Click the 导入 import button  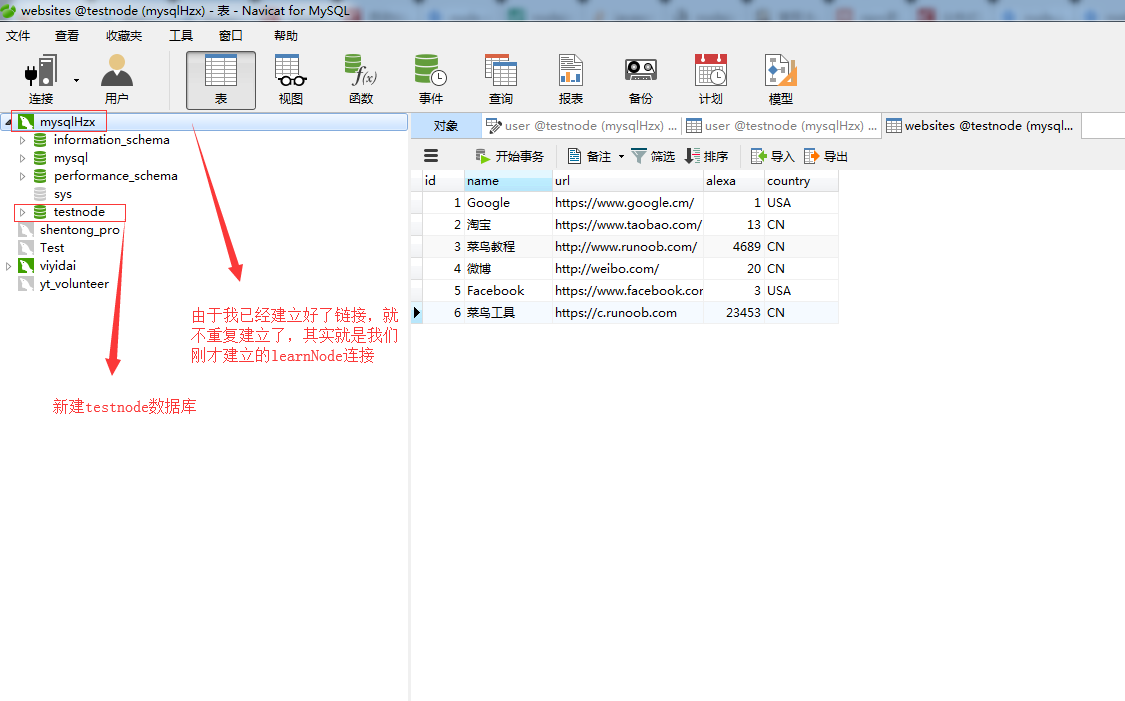pyautogui.click(x=770, y=155)
